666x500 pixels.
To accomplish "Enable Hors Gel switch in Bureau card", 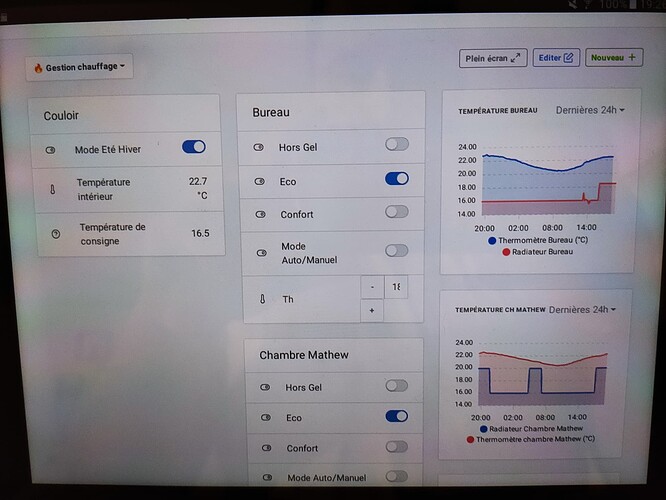I will [x=397, y=144].
